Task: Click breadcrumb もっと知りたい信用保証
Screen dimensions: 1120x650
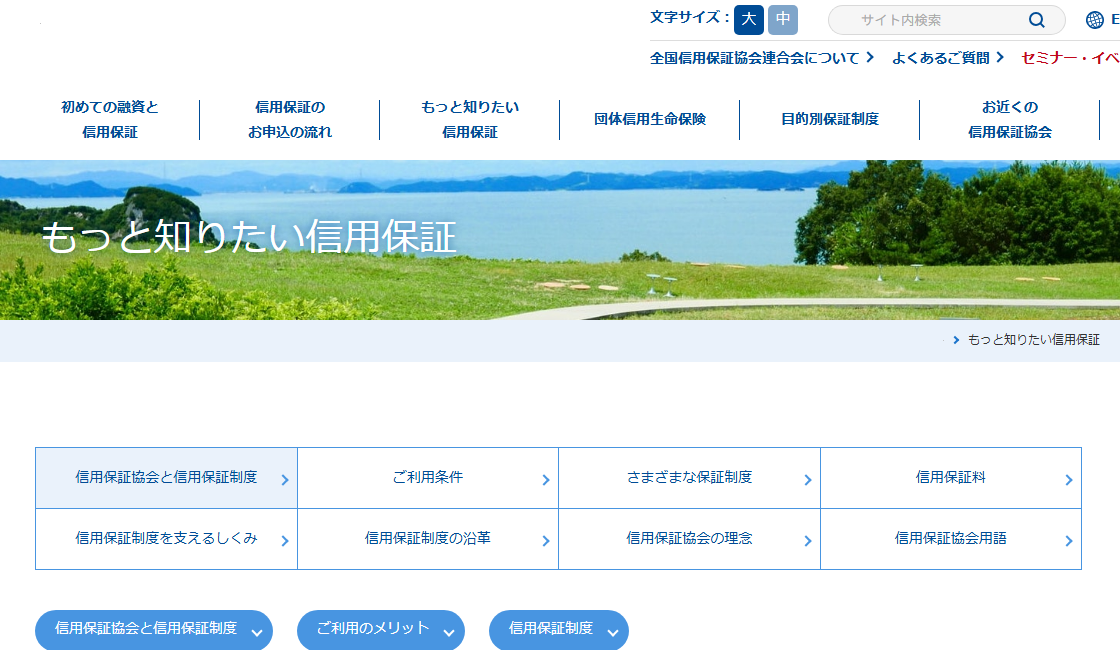Action: pos(1033,340)
